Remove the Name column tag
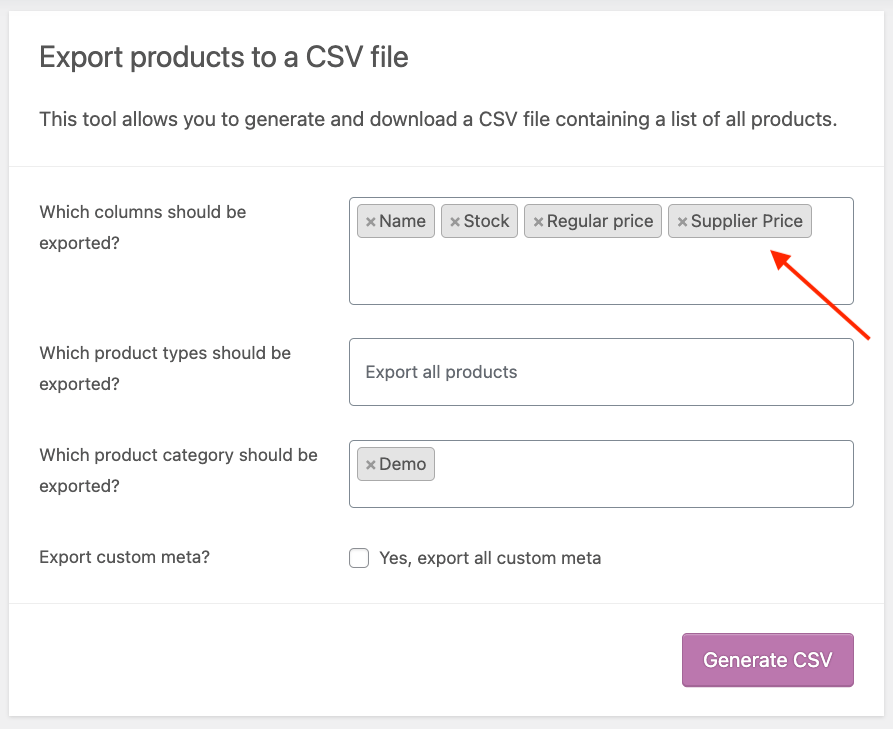893x729 pixels. point(371,222)
